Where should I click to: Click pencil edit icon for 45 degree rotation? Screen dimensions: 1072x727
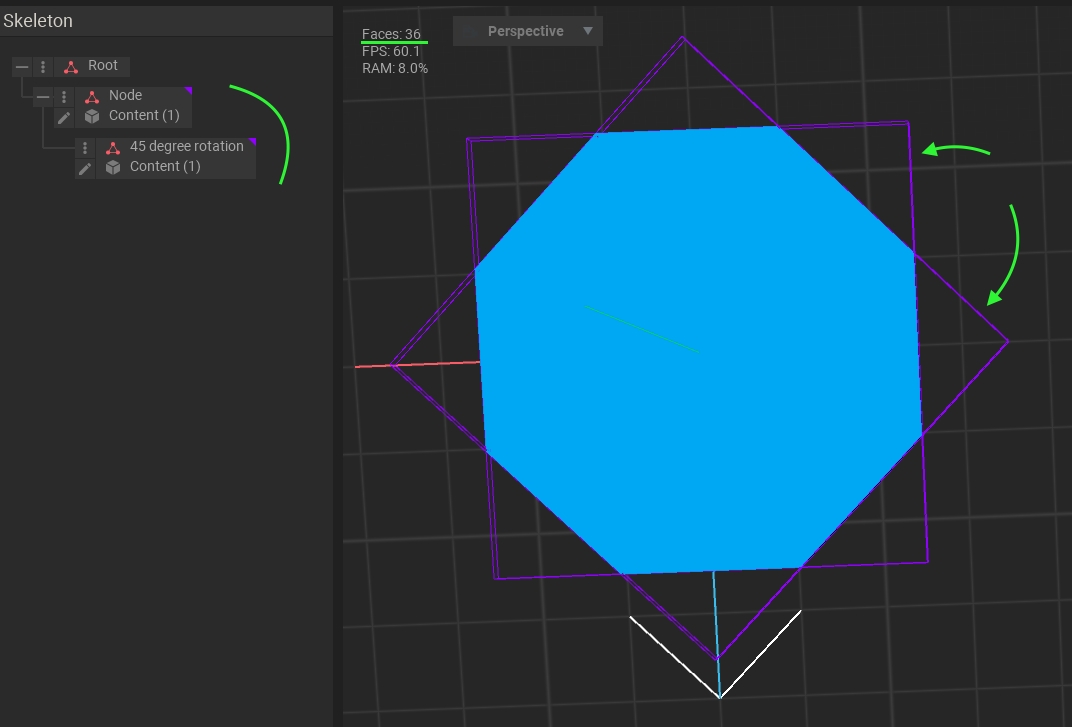click(85, 168)
